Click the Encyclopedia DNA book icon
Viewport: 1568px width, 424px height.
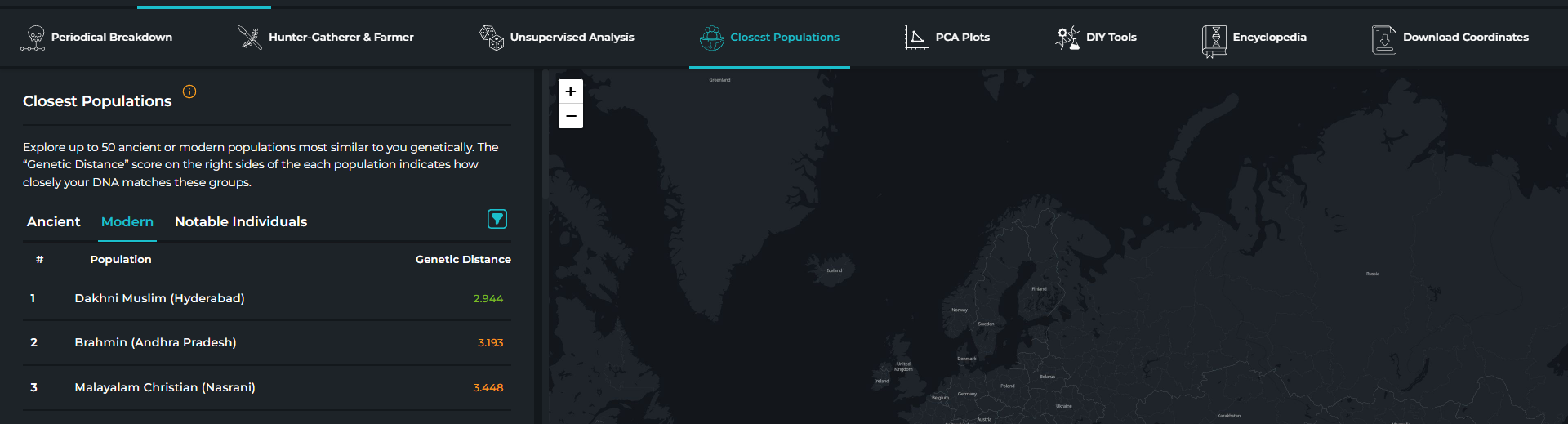point(1214,40)
